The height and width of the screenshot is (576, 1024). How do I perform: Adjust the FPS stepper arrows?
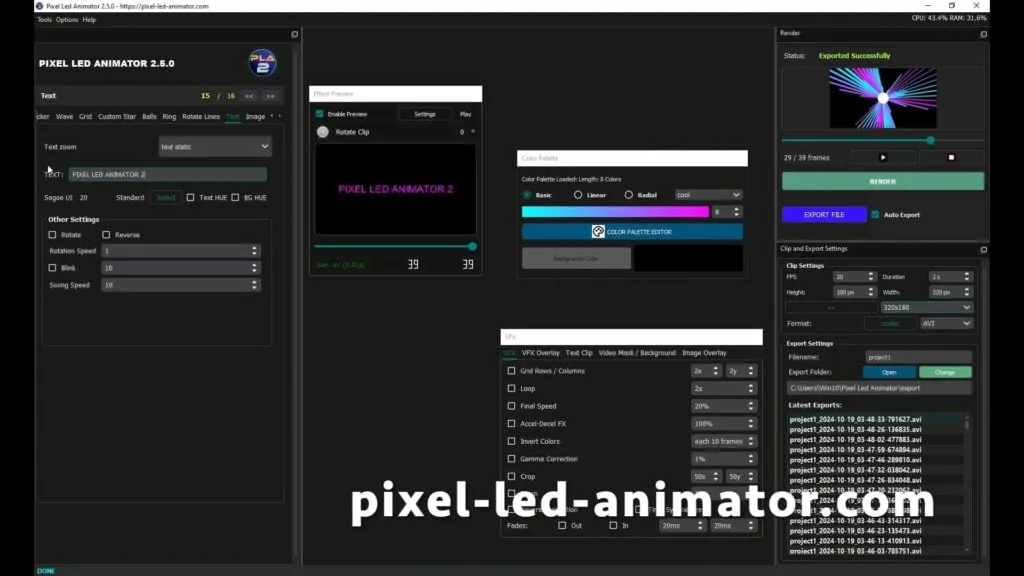coord(871,277)
